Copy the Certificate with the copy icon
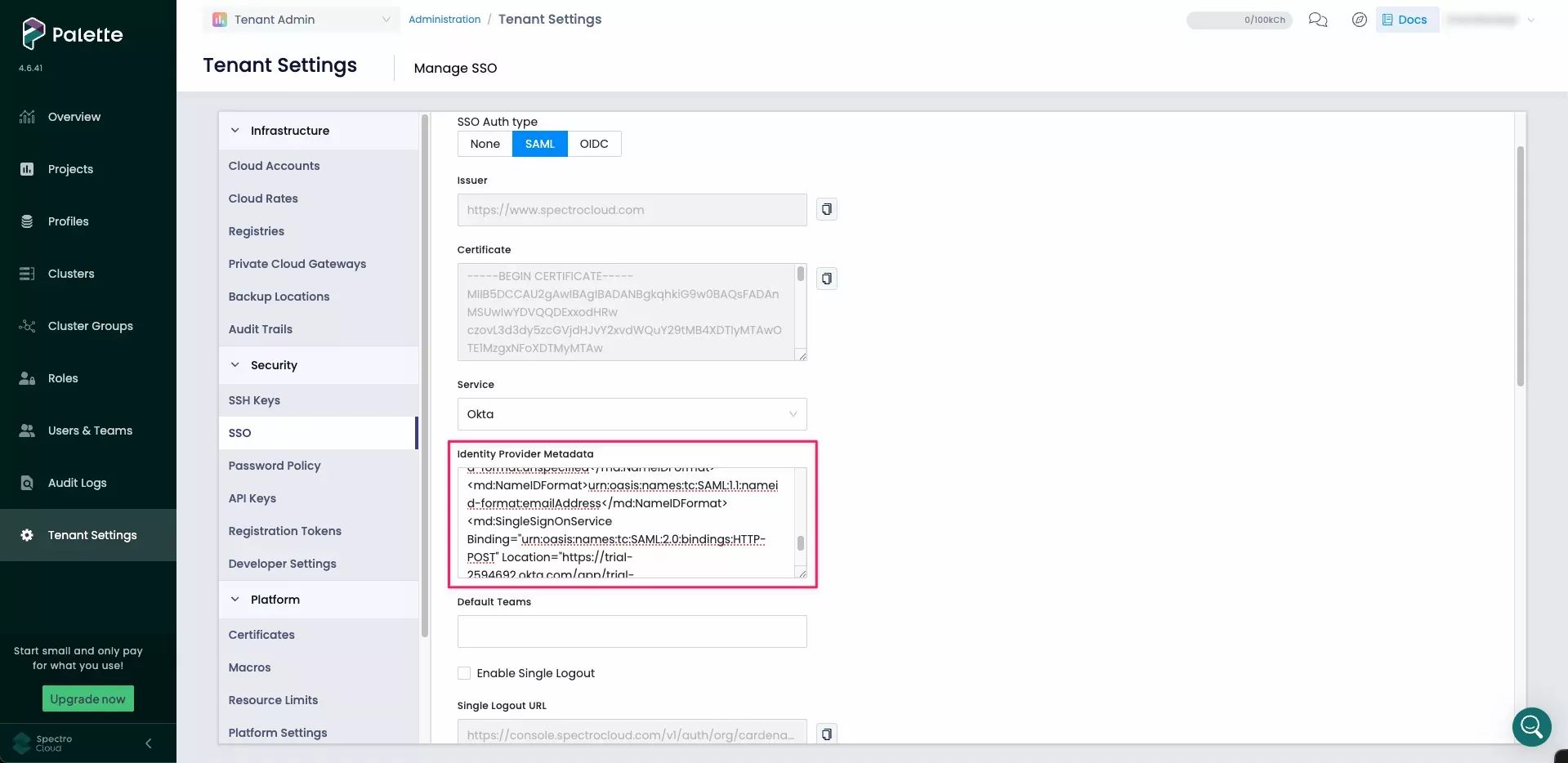1568x763 pixels. pyautogui.click(x=826, y=278)
